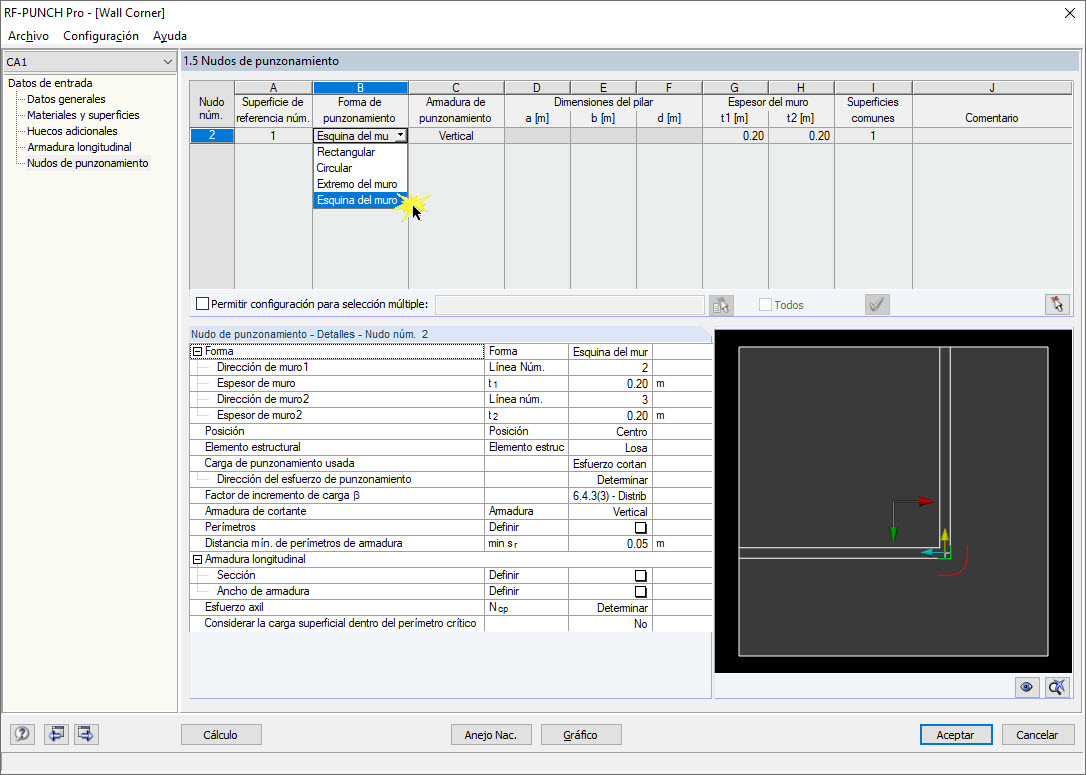The width and height of the screenshot is (1086, 775).
Task: Check the Perímetros Definir checkbox
Action: [x=641, y=528]
